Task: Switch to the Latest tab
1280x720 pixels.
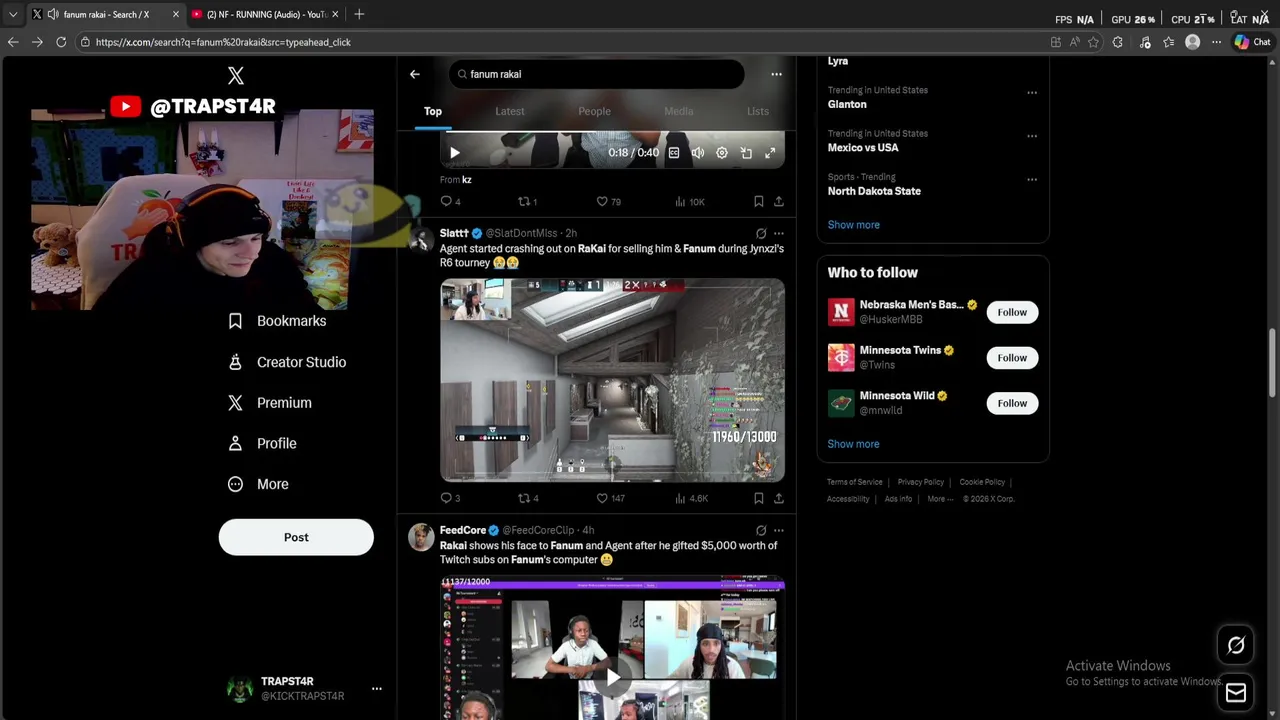Action: coord(510,111)
